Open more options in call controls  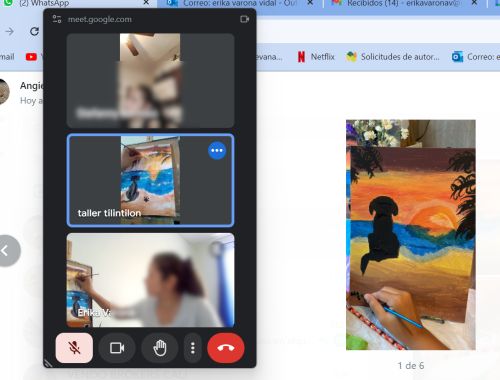coord(193,348)
